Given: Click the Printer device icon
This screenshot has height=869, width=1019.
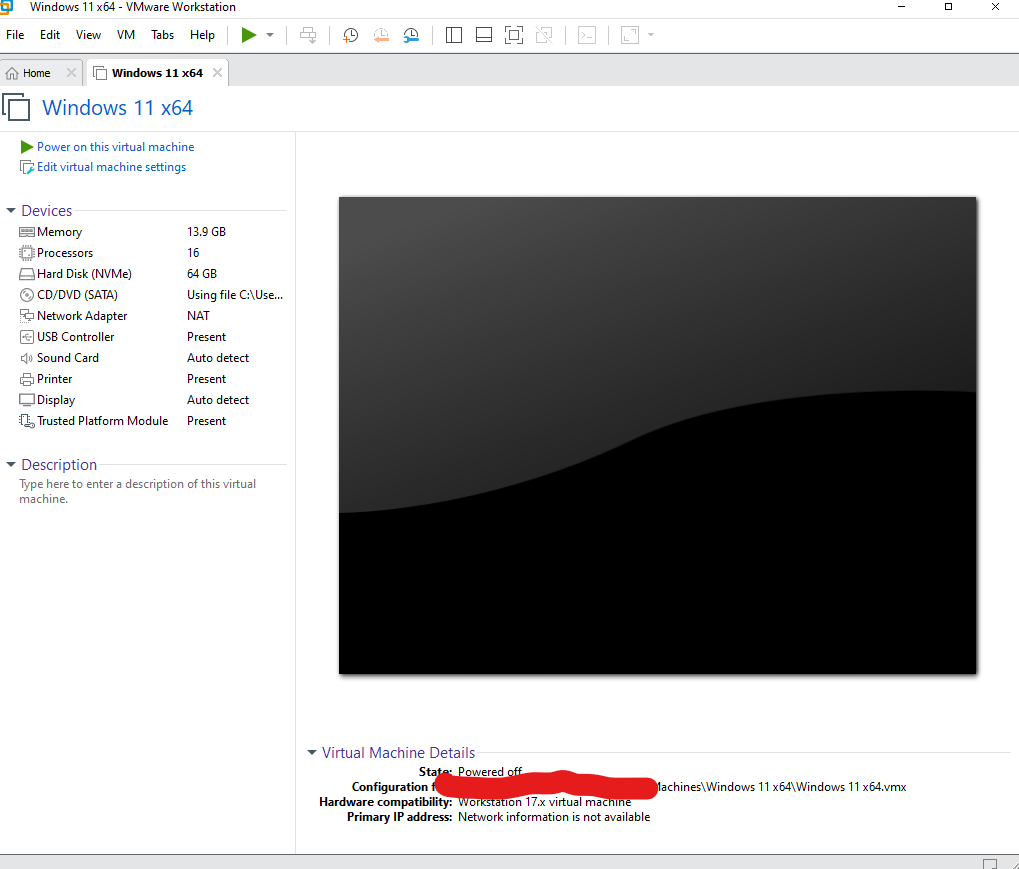Looking at the screenshot, I should [x=27, y=379].
